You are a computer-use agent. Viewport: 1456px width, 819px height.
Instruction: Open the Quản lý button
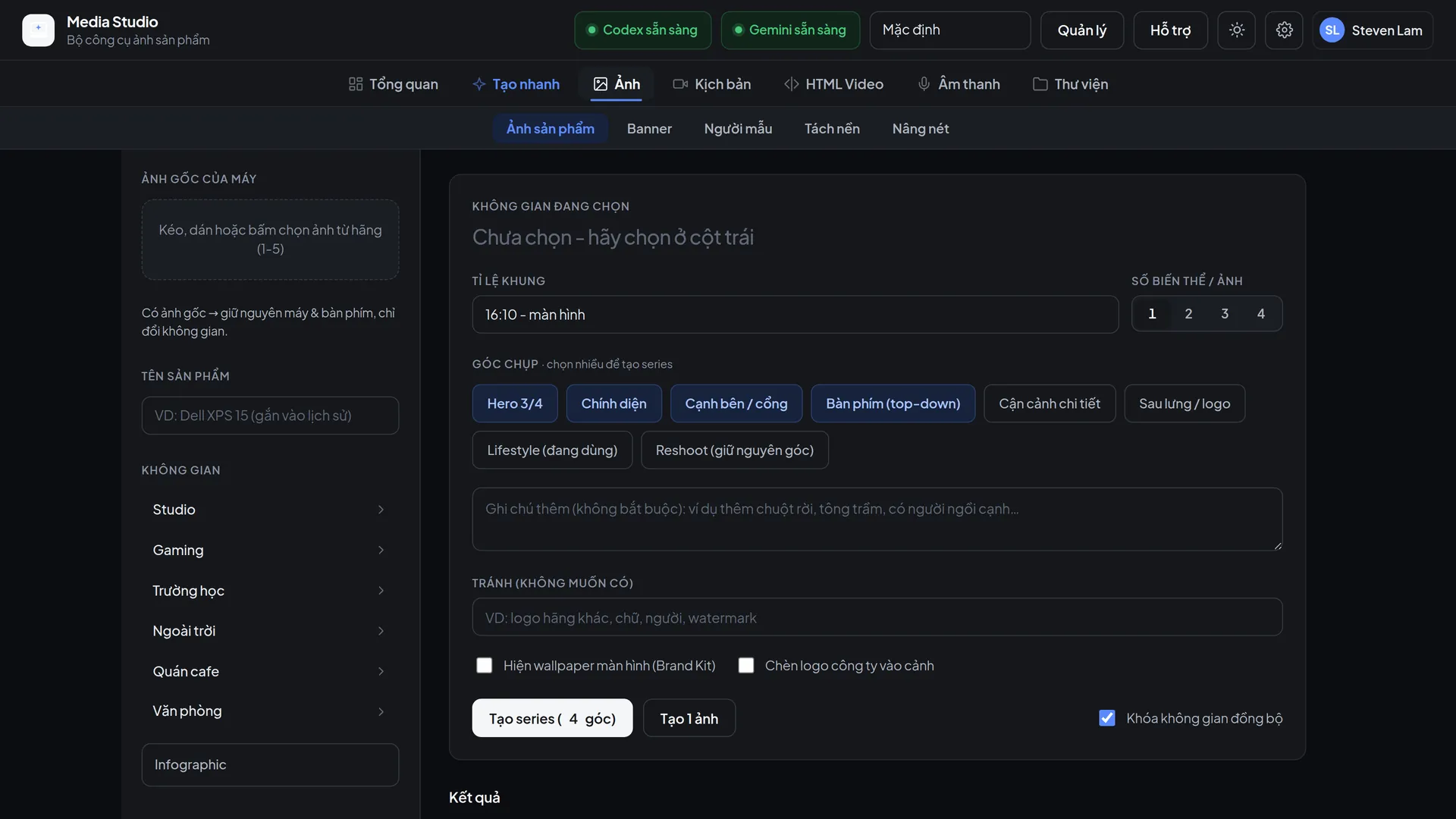(1082, 30)
